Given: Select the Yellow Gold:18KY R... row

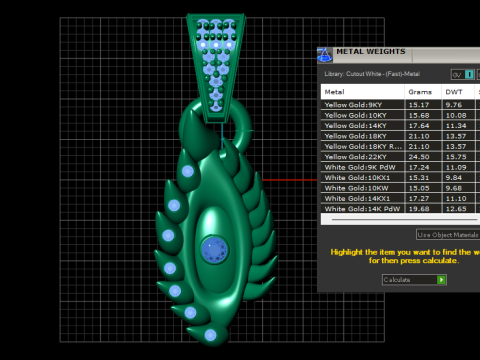Looking at the screenshot, I should 400,146.
